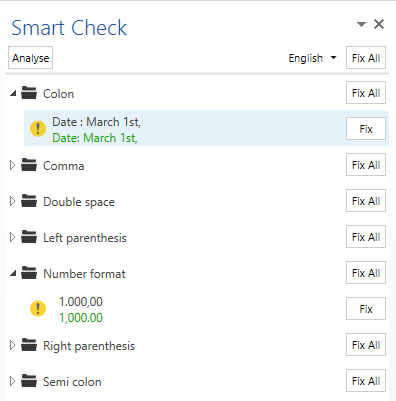The height and width of the screenshot is (401, 396).
Task: Click the Number format folder icon
Action: point(29,273)
